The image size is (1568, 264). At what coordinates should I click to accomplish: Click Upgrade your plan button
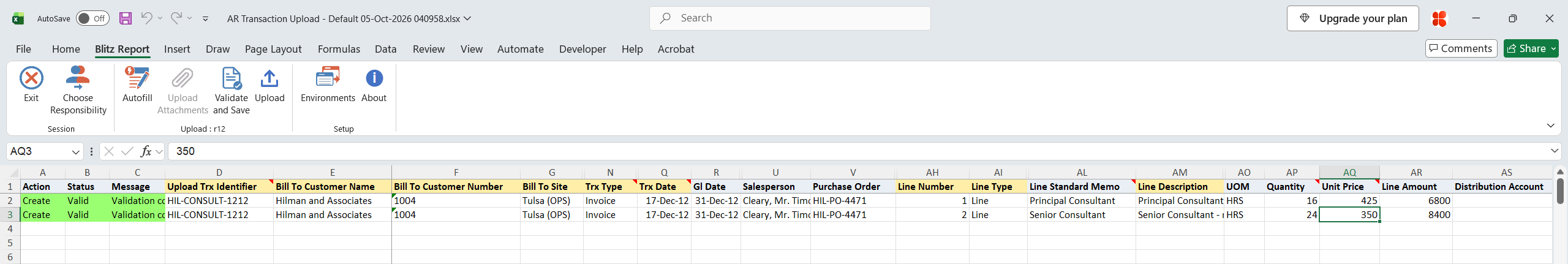click(1352, 18)
